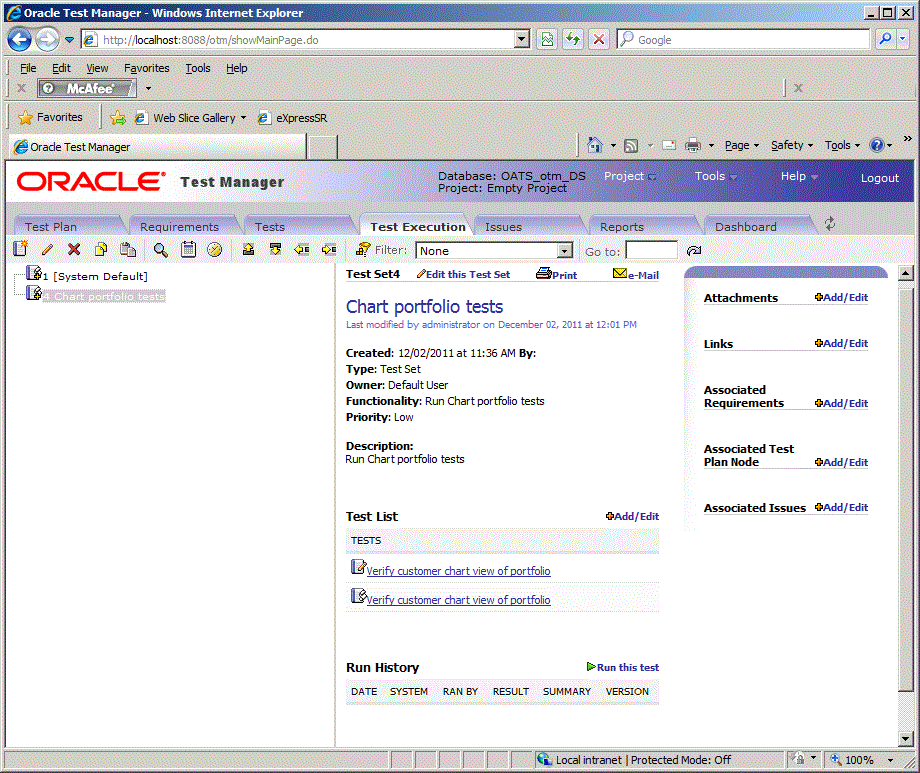
Task: Click the e-Mail link
Action: click(636, 274)
